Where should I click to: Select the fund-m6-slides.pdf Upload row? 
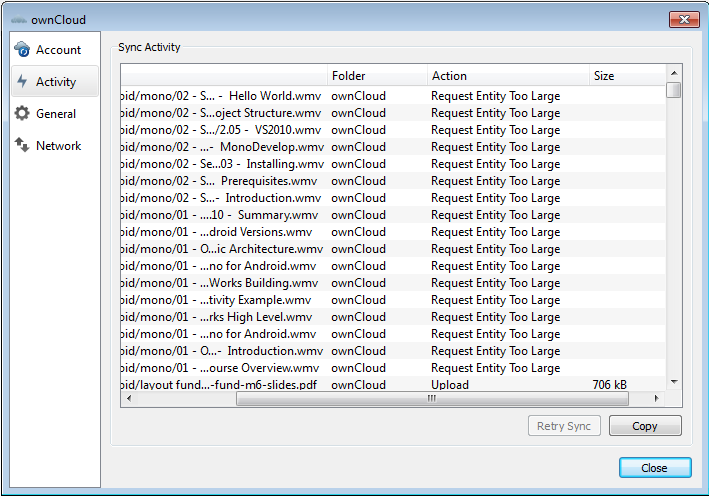tap(340, 385)
